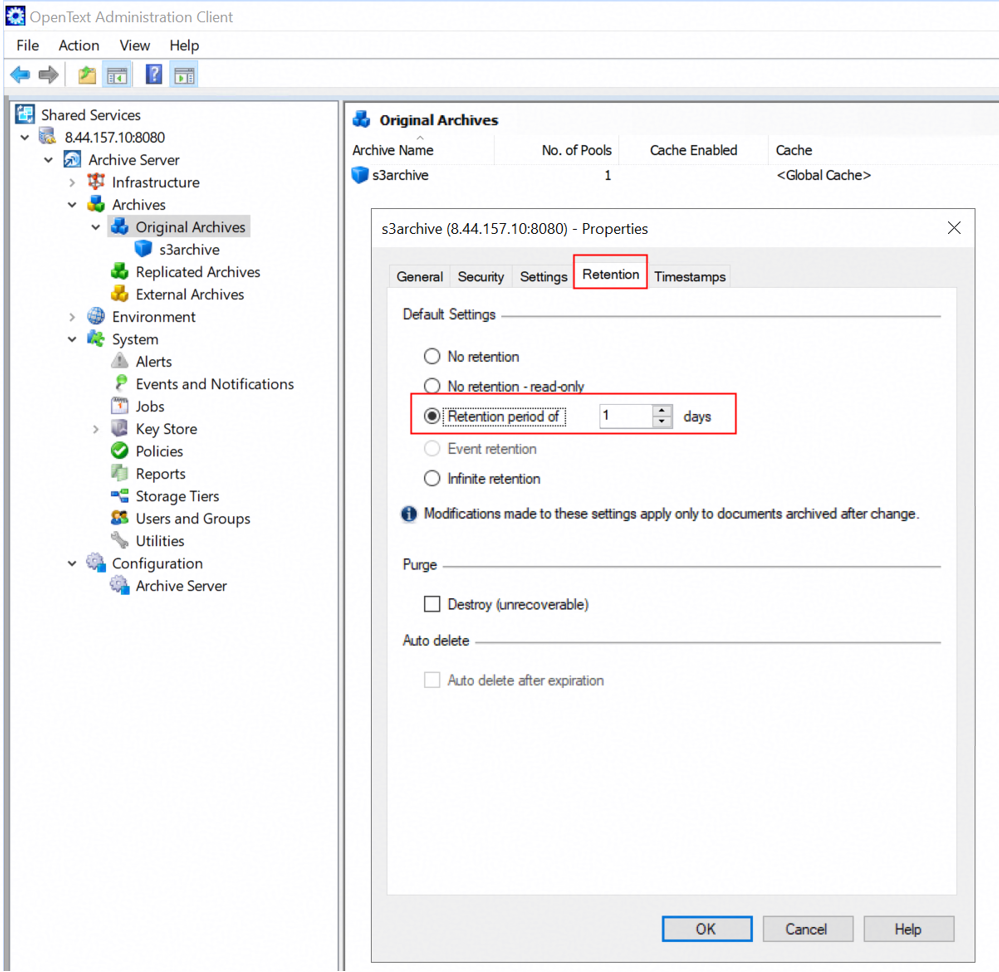Click the 8.44.157.10:8080 server icon
Viewport: 999px width, 972px height.
click(x=48, y=136)
